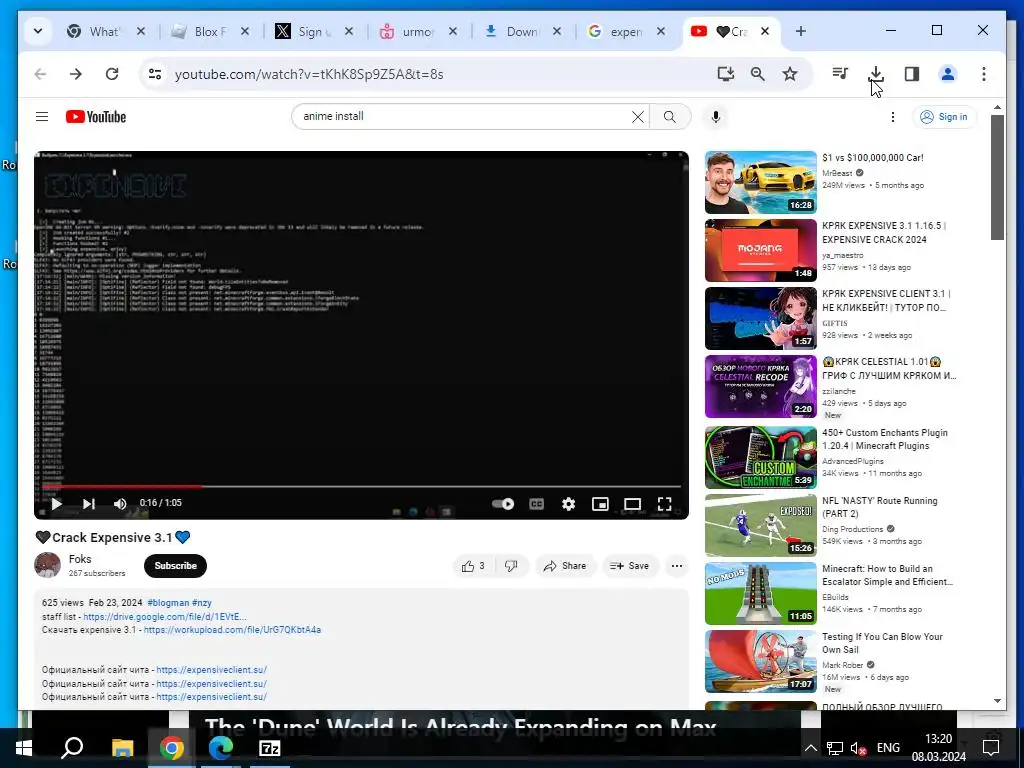Toggle closed captions
The image size is (1024, 768).
point(536,504)
